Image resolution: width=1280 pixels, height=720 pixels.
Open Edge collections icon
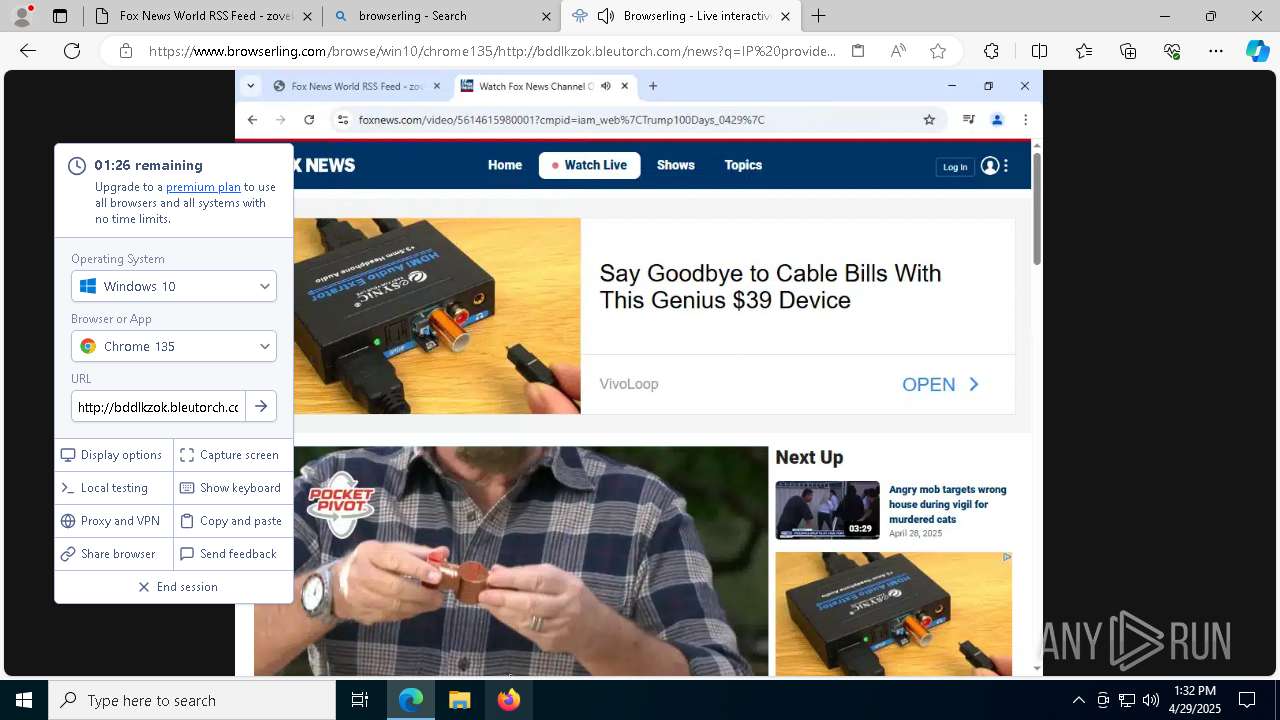point(1128,51)
